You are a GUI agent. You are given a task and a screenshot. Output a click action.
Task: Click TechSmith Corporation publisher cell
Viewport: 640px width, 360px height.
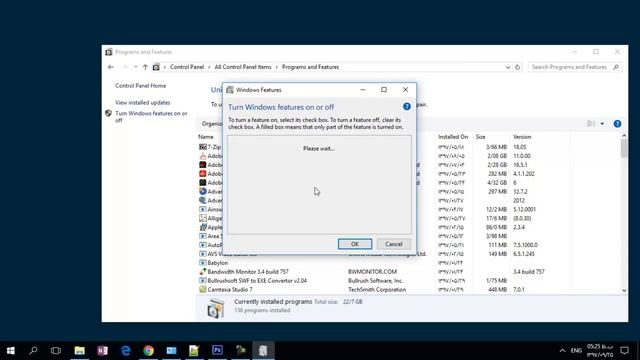tap(377, 290)
